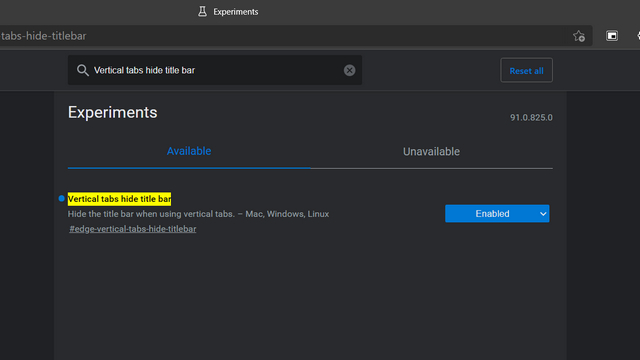Click the blue modified indicator dot
The height and width of the screenshot is (360, 640).
[x=62, y=198]
